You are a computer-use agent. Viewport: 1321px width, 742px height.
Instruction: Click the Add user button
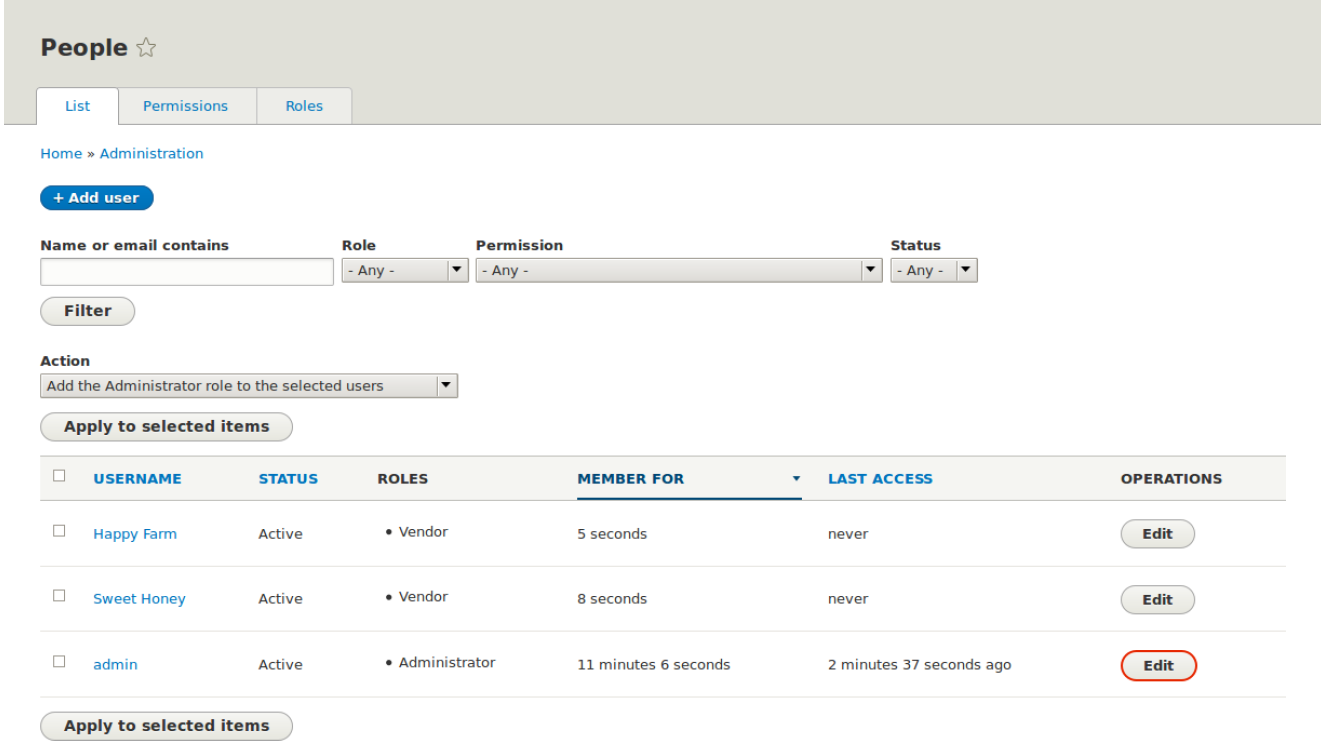click(x=96, y=197)
